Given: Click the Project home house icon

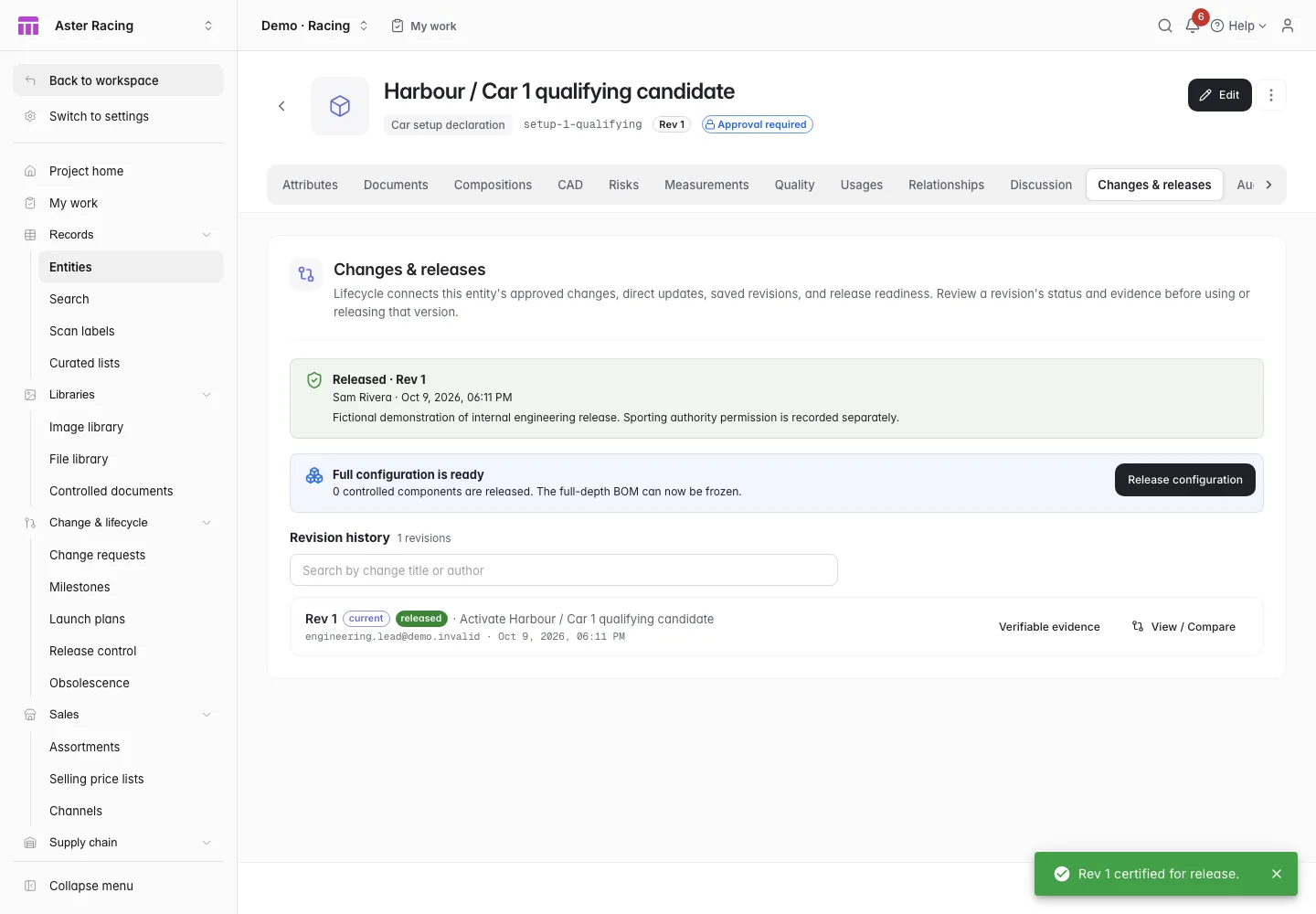Looking at the screenshot, I should 30,171.
